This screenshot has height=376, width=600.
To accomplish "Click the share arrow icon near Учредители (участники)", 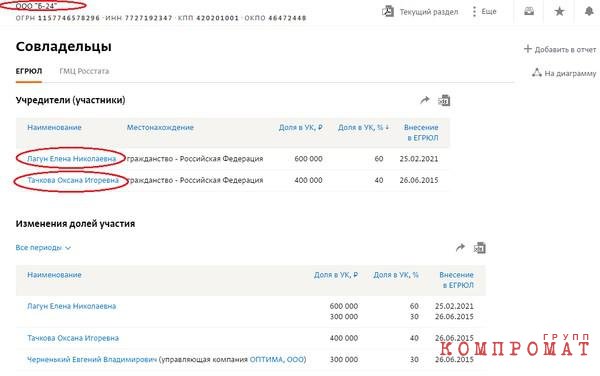I will click(x=425, y=100).
